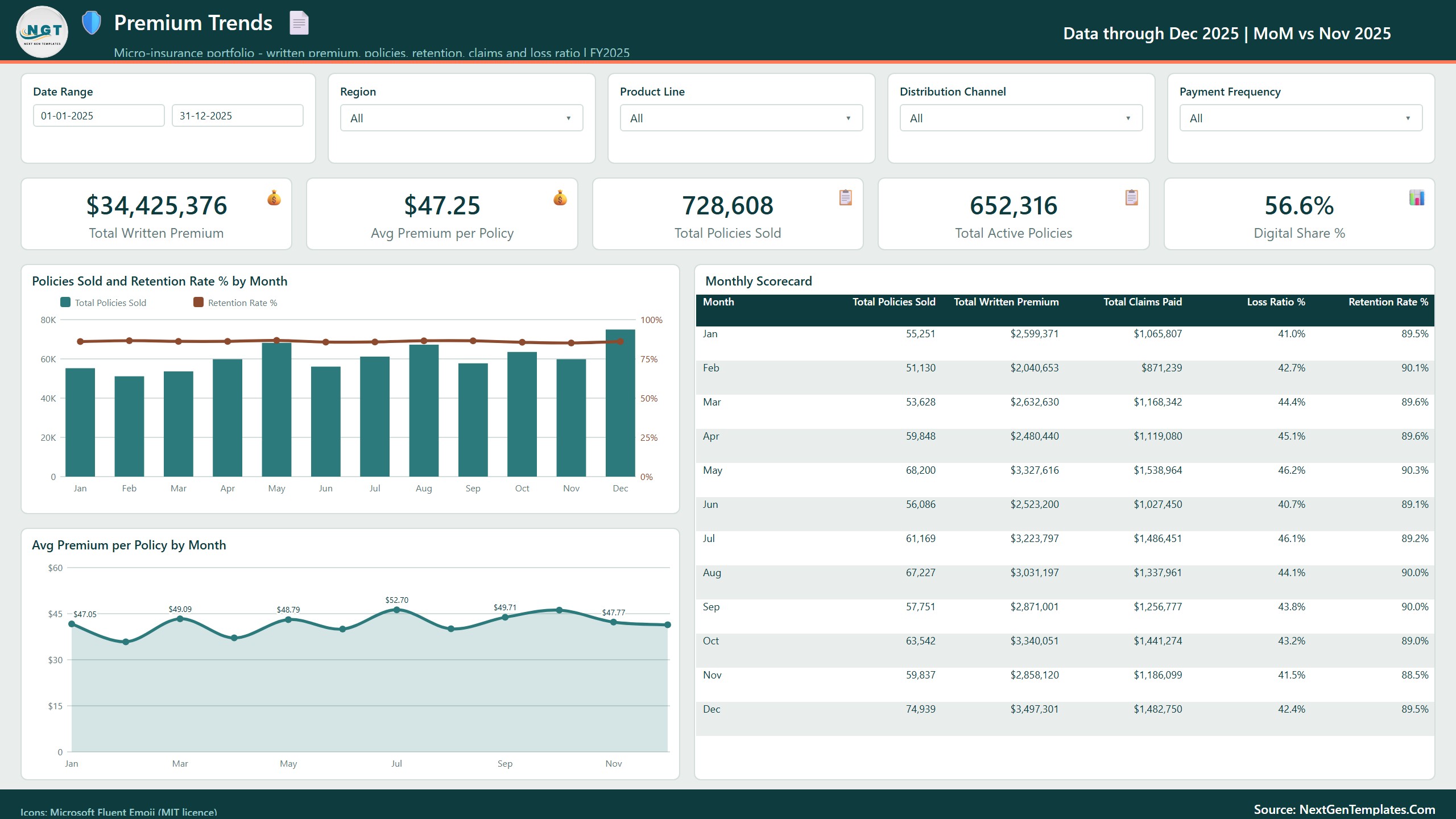1456x819 pixels.
Task: Click Jan policies sold value 55,251
Action: click(x=920, y=334)
